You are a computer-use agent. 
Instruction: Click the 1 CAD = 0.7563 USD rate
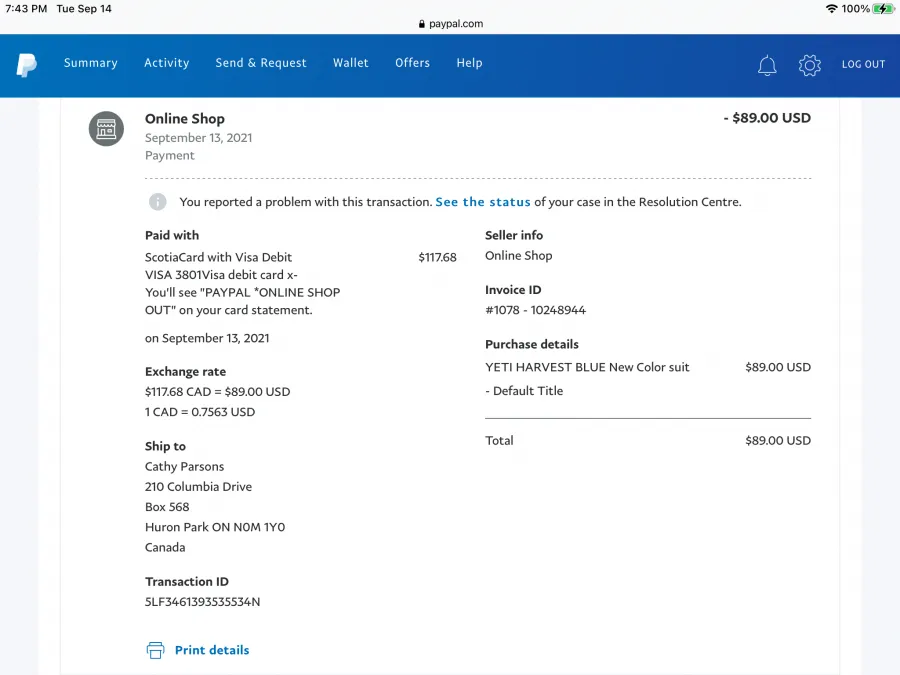(200, 412)
